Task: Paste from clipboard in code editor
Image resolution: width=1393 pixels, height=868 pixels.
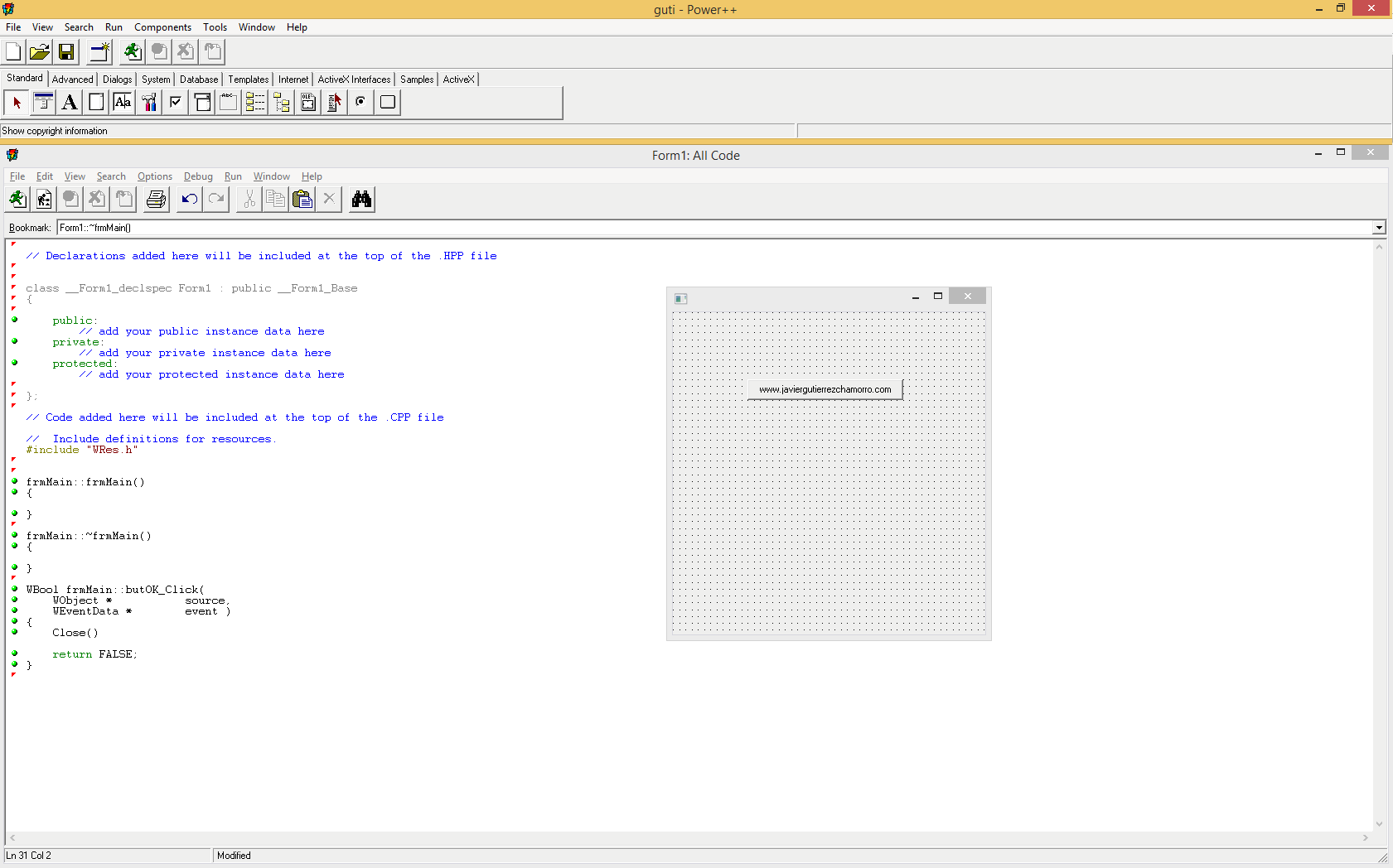Action: [302, 200]
